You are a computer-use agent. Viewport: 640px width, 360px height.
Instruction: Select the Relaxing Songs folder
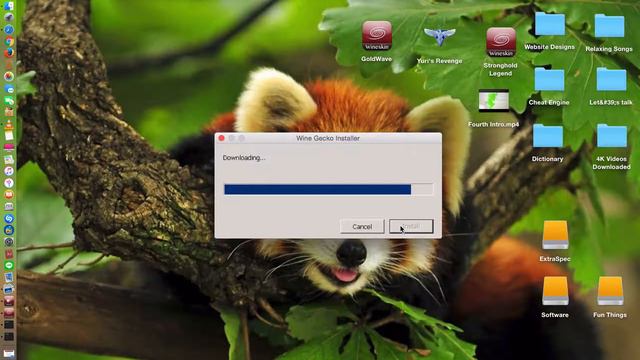(x=609, y=26)
